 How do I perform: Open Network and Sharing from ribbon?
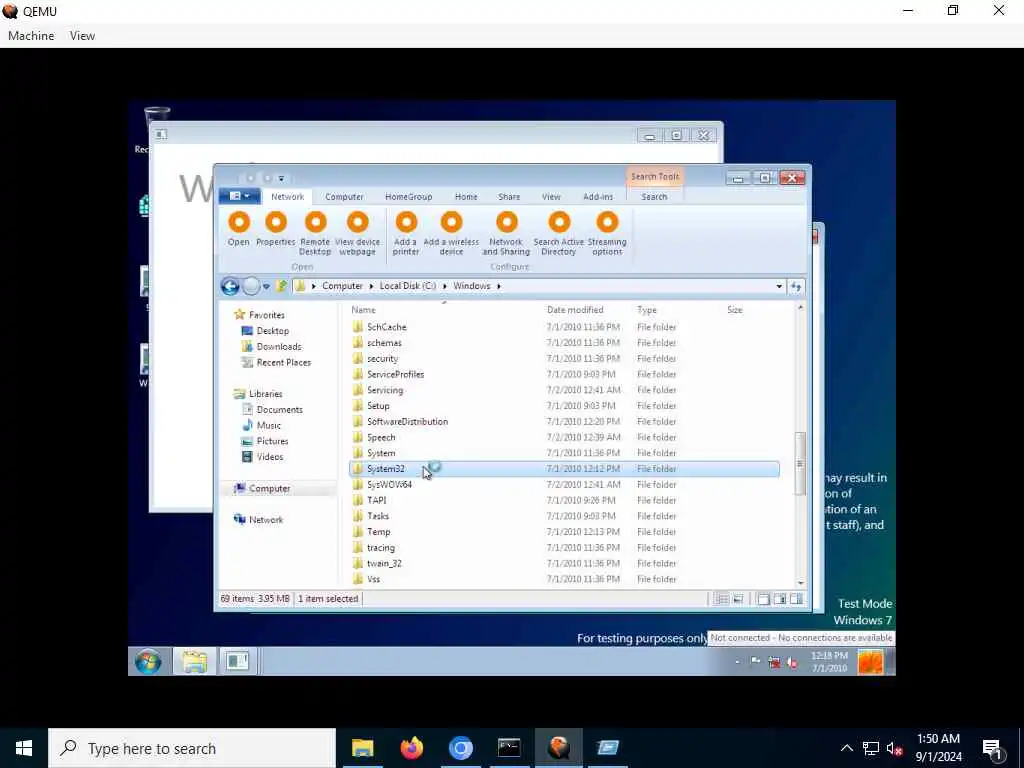(x=506, y=223)
